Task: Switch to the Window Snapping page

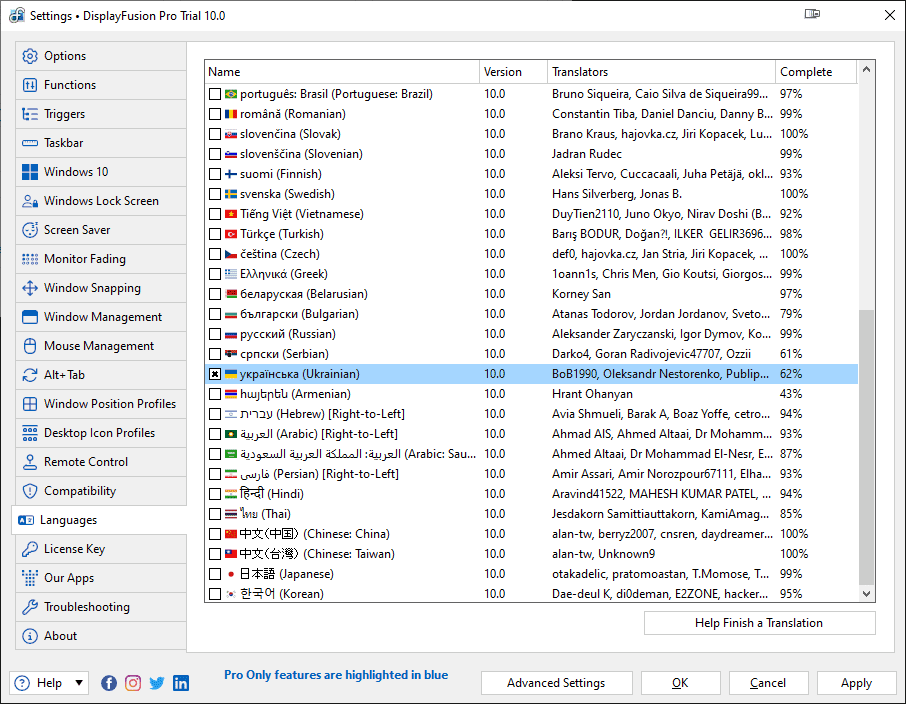Action: [x=101, y=288]
